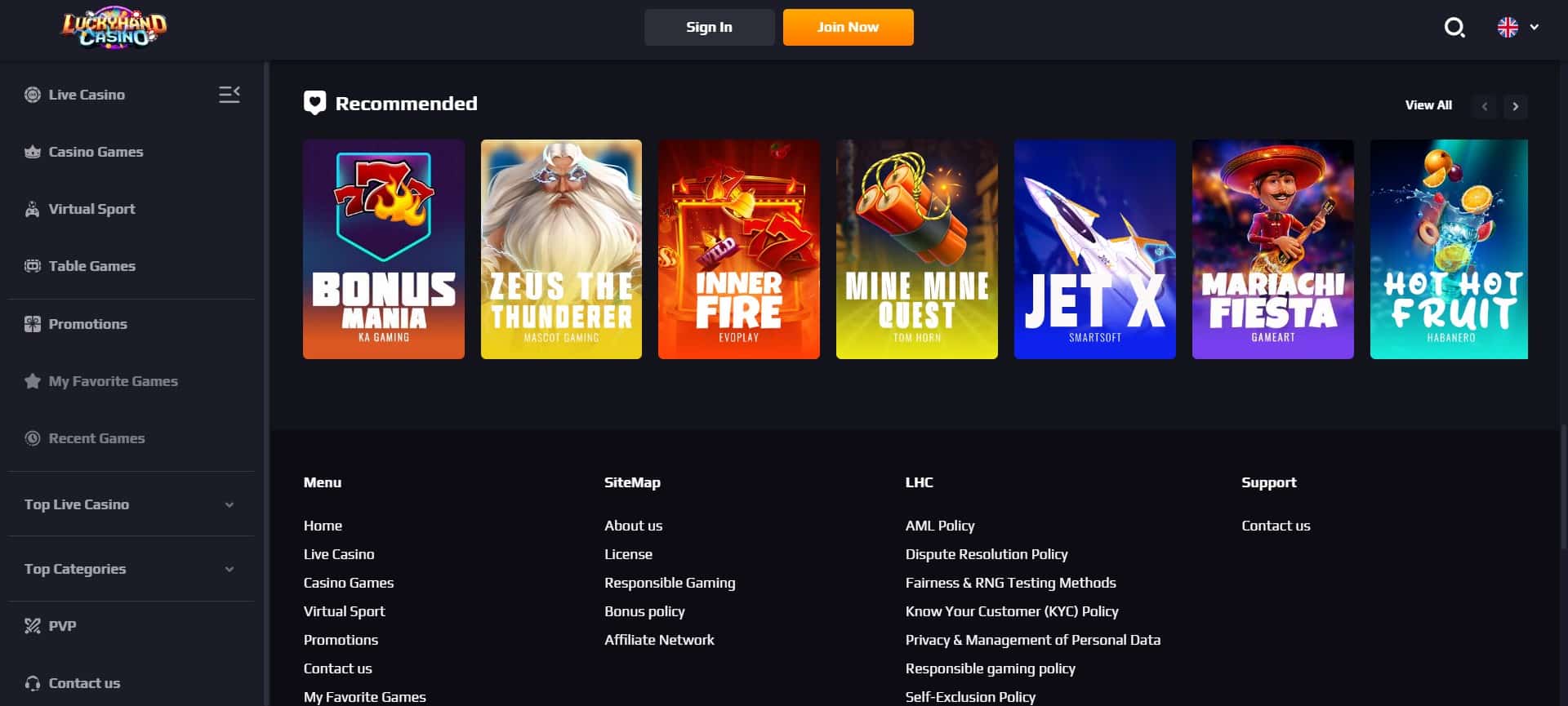Image resolution: width=1568 pixels, height=706 pixels.
Task: Expand the language dropdown chevron
Action: click(x=1535, y=27)
